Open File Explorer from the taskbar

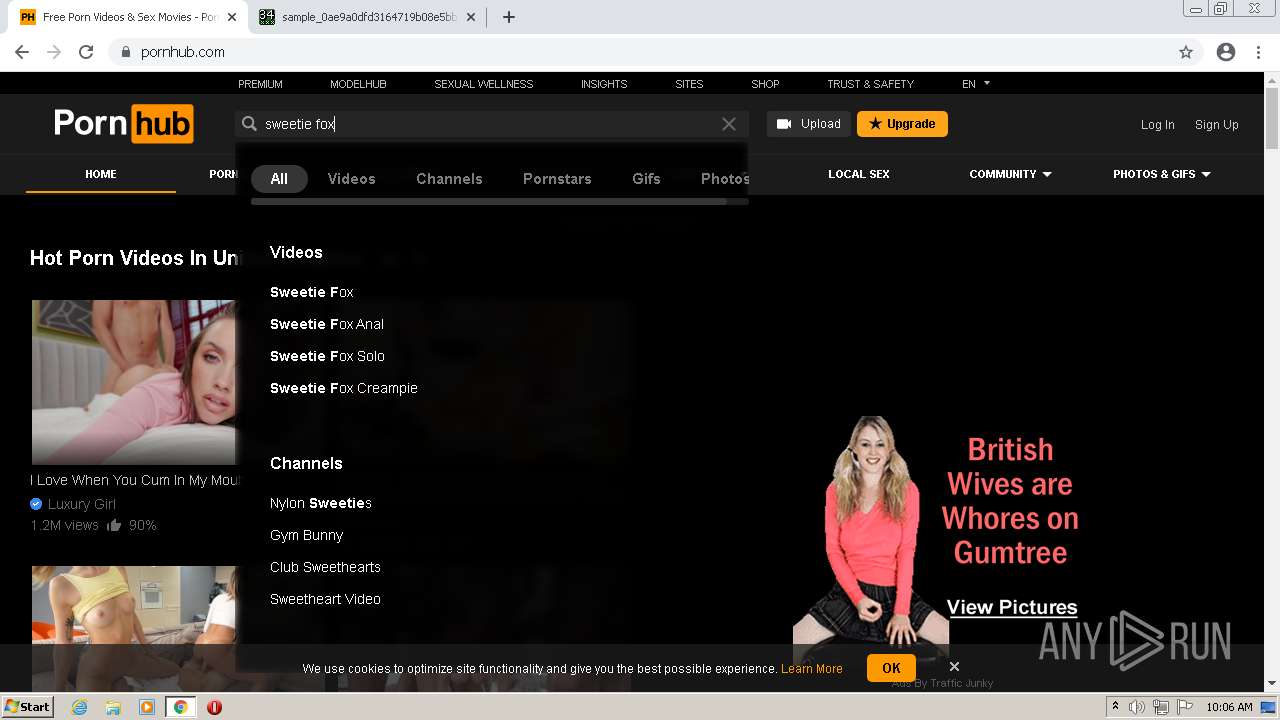pos(113,707)
